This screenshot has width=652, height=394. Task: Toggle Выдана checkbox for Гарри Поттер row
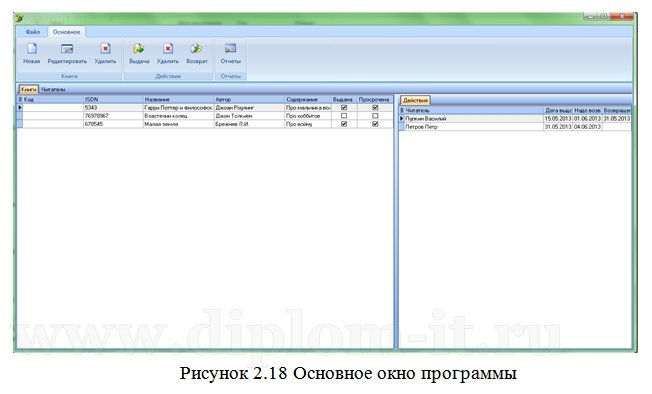pyautogui.click(x=344, y=108)
